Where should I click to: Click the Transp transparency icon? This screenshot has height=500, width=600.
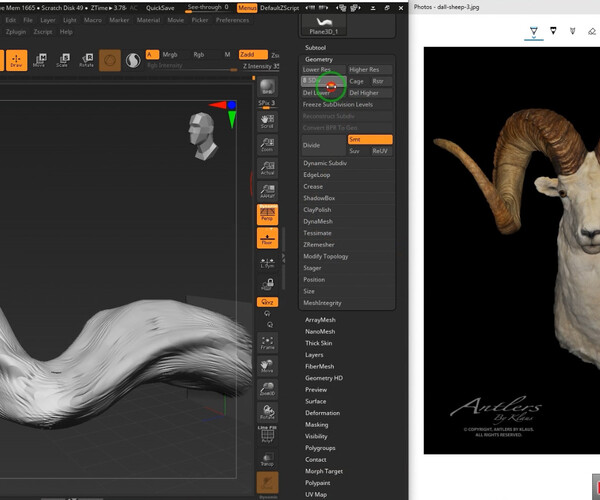[x=267, y=459]
